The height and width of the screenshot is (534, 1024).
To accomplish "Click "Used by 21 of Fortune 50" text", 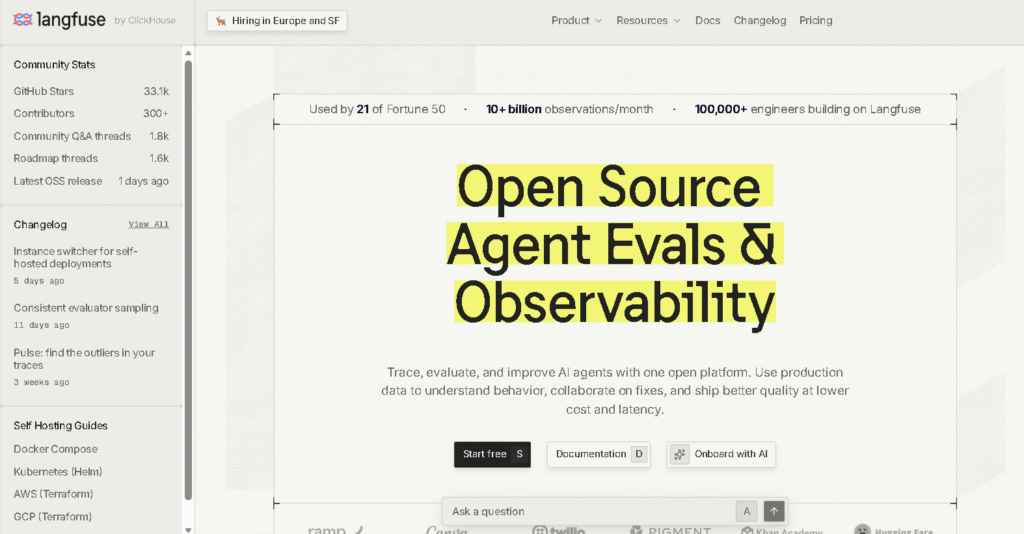I will coord(377,109).
